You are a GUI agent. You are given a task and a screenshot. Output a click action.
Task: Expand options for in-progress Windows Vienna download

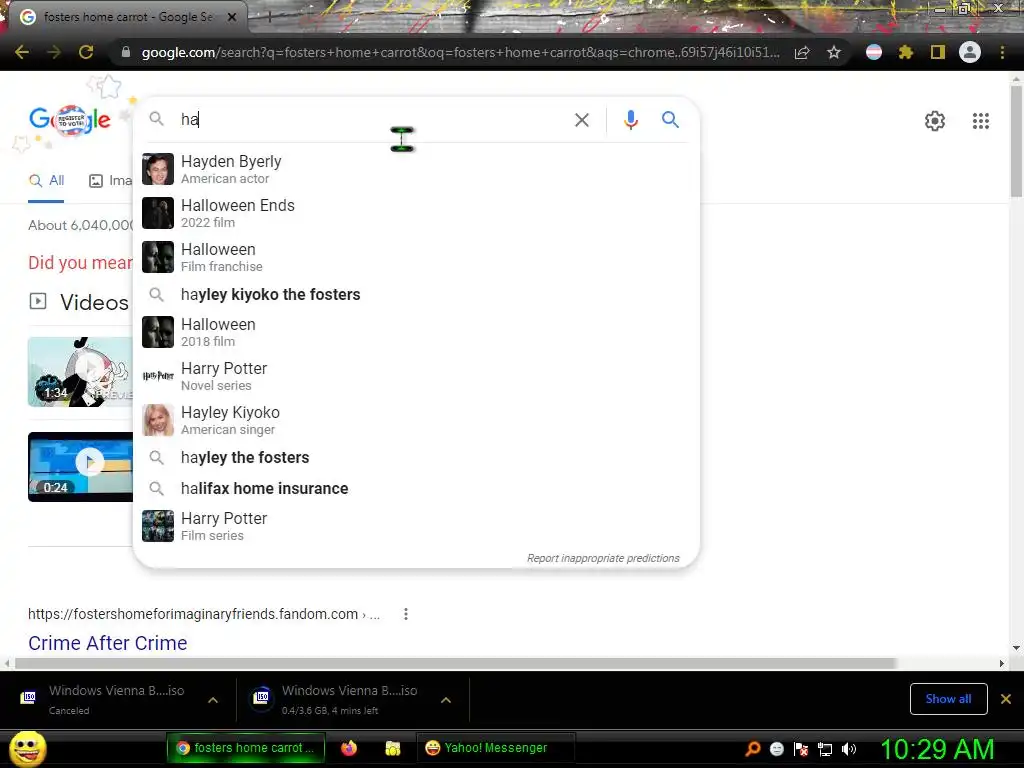pos(445,700)
